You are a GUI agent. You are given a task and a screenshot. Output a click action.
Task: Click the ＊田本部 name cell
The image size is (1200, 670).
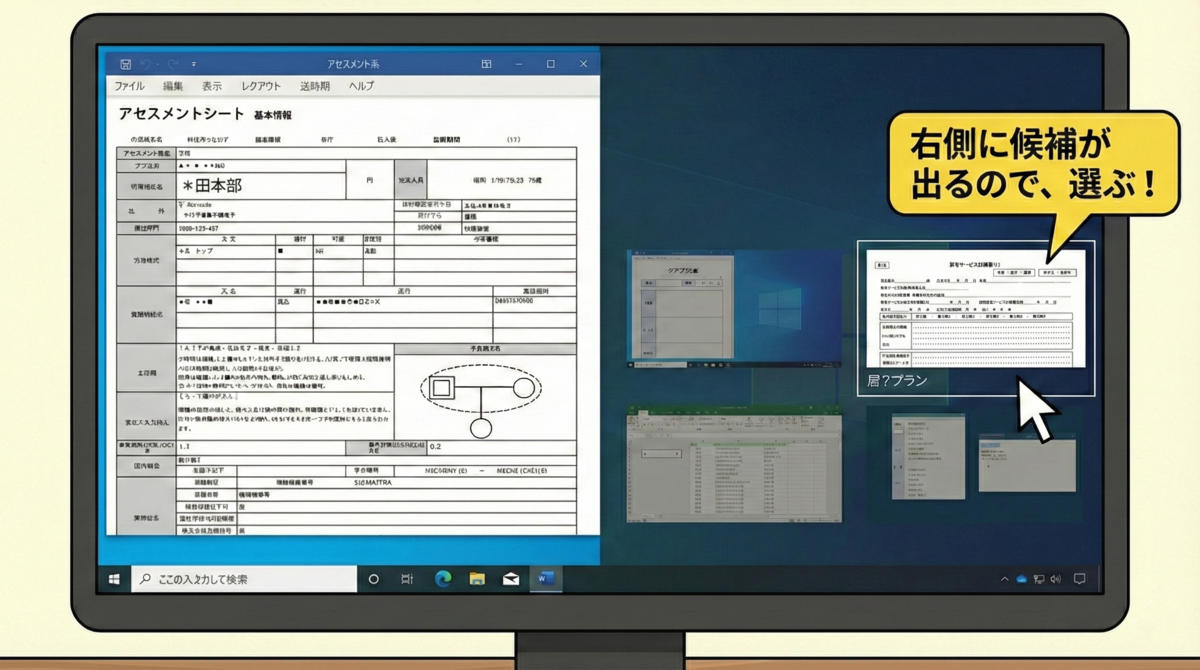point(260,185)
